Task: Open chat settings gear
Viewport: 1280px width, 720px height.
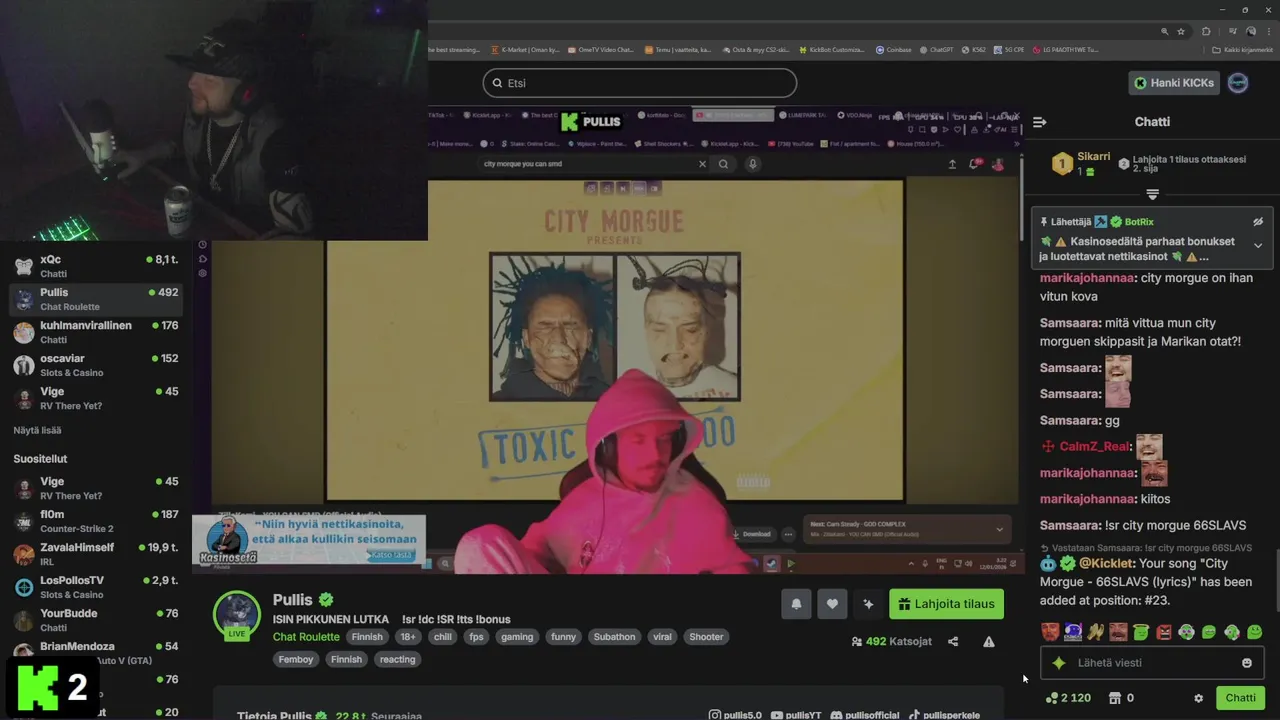Action: pyautogui.click(x=1198, y=698)
